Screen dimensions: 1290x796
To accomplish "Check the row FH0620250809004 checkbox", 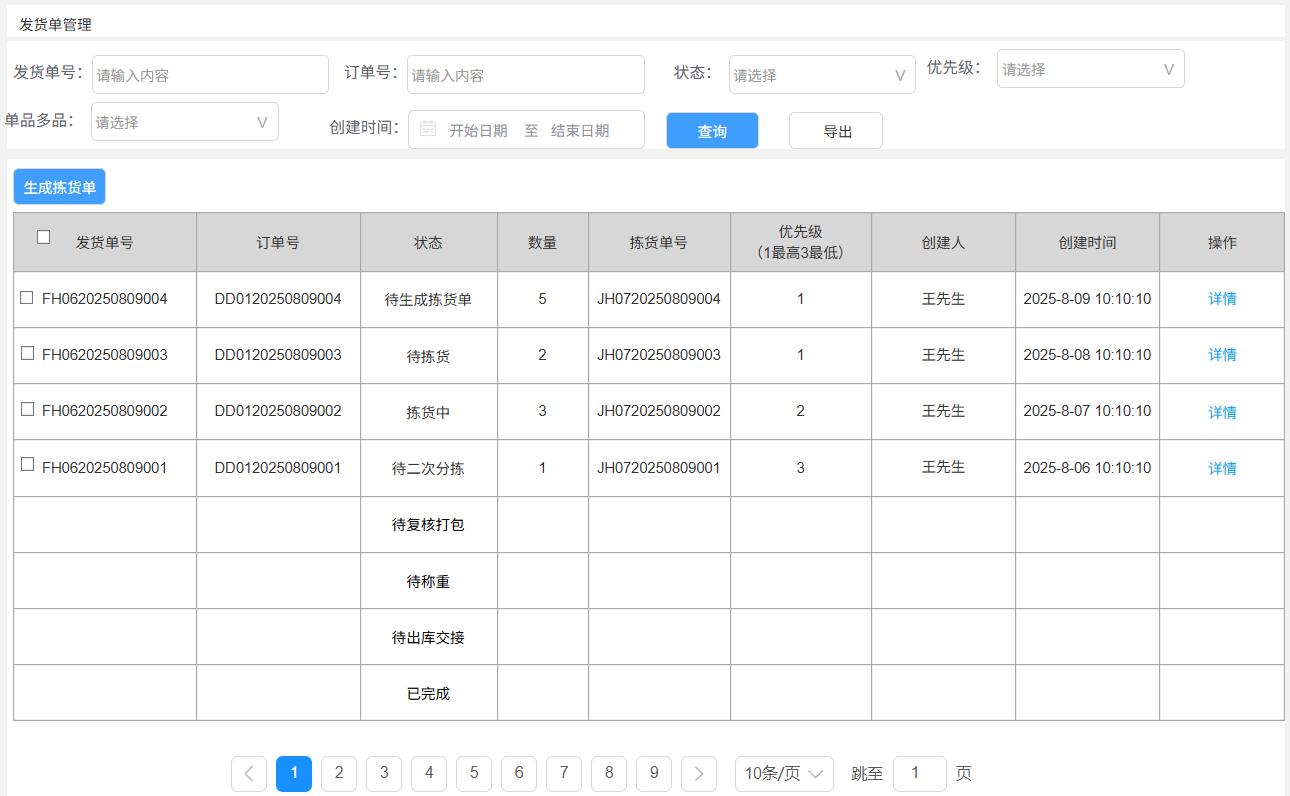I will pos(27,297).
